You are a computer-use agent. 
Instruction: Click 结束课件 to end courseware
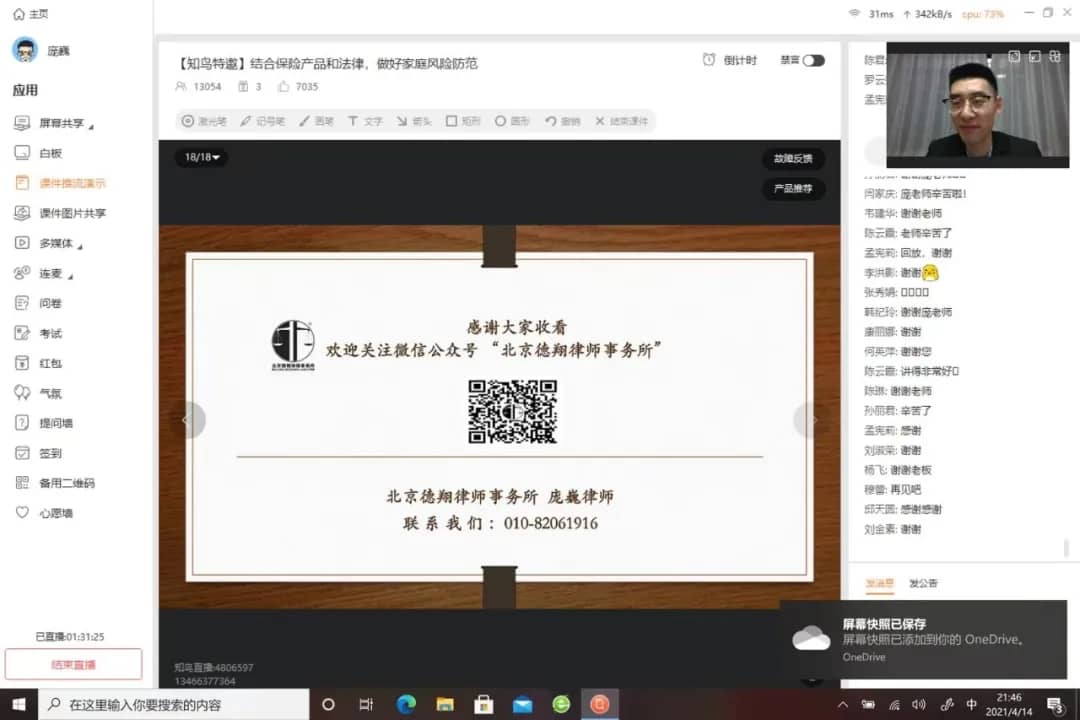[x=621, y=121]
